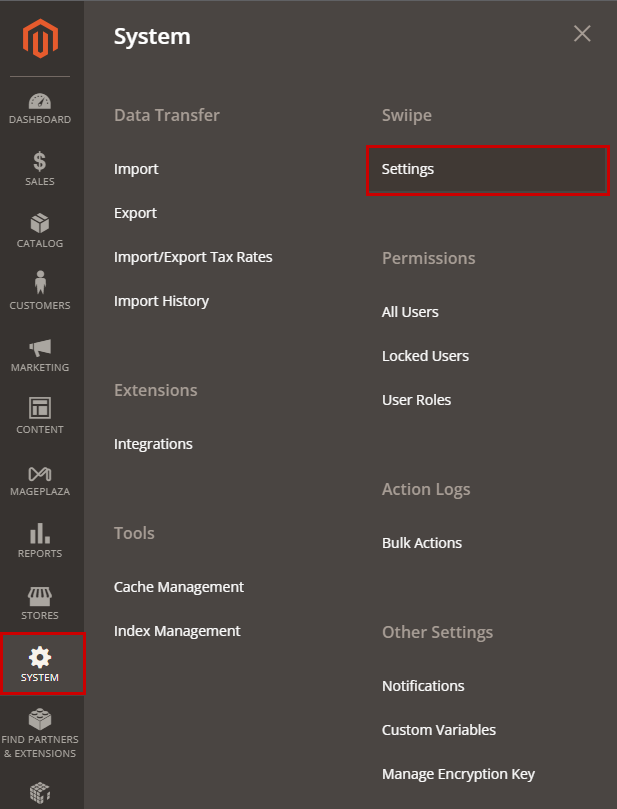Close the System menu panel
Screen dimensions: 617x809
point(582,34)
